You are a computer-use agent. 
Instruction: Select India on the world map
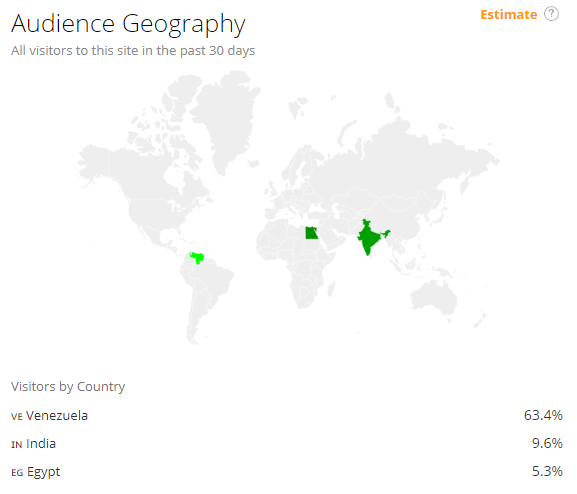(370, 238)
